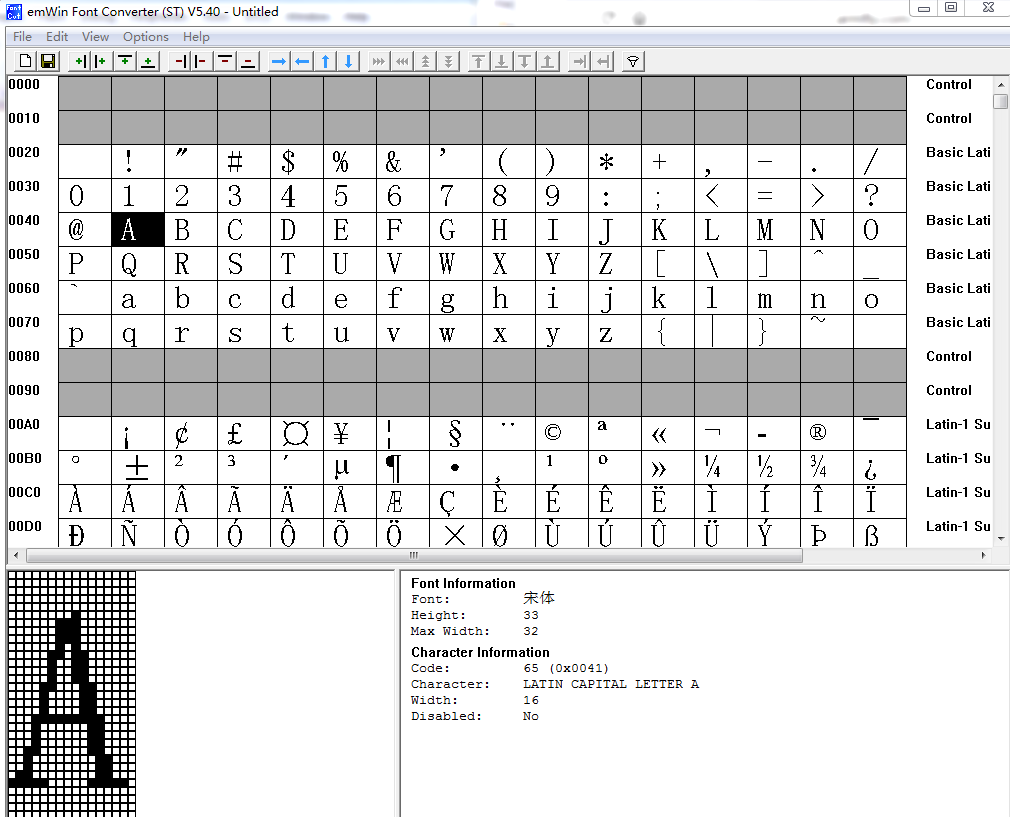
Task: Click the funnel filter icon in toolbar
Action: click(632, 61)
